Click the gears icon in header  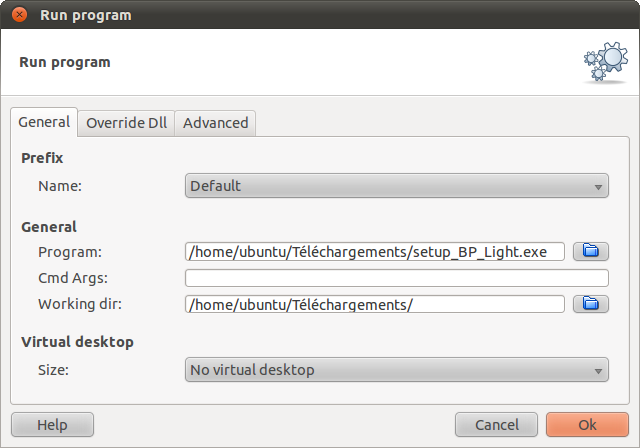[x=605, y=62]
